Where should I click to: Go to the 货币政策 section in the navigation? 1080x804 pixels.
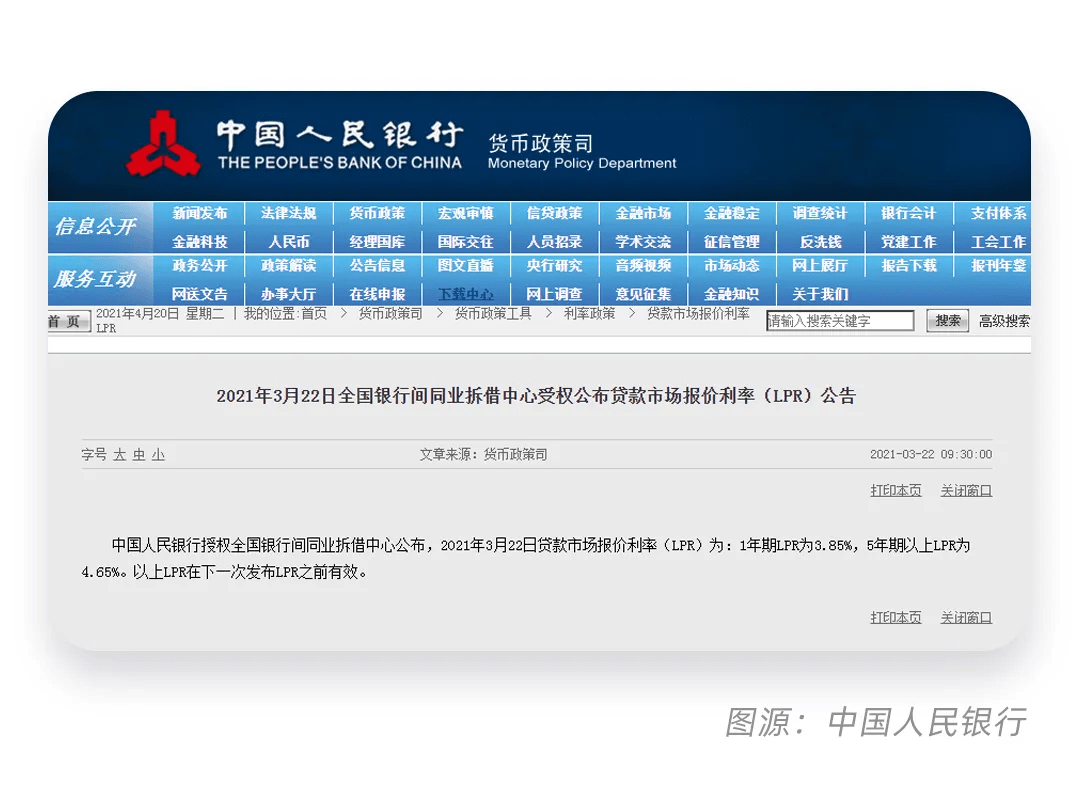coord(377,214)
